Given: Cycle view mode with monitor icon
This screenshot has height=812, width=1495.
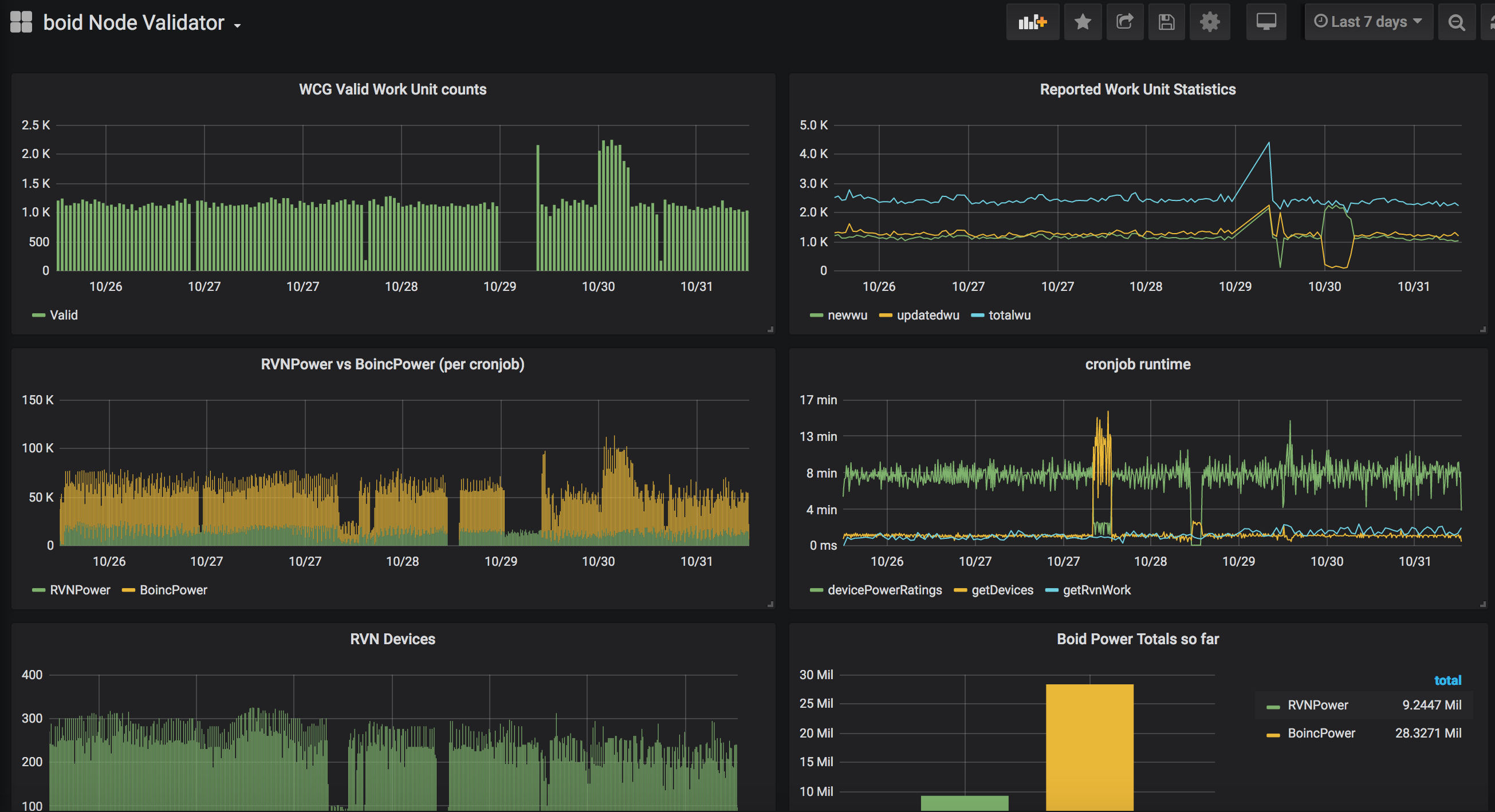Looking at the screenshot, I should coord(1266,22).
